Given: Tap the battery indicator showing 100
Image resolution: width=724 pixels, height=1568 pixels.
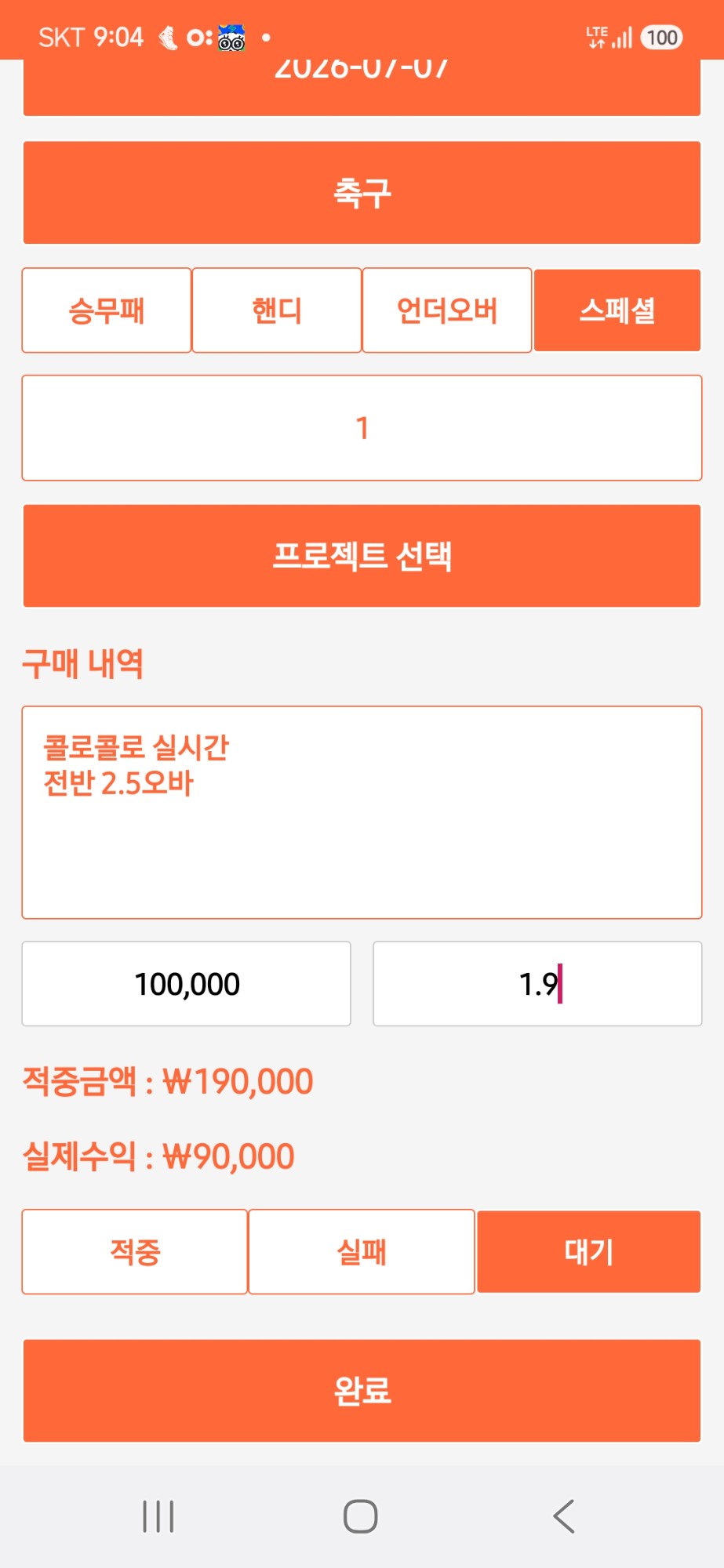Looking at the screenshot, I should click(661, 38).
